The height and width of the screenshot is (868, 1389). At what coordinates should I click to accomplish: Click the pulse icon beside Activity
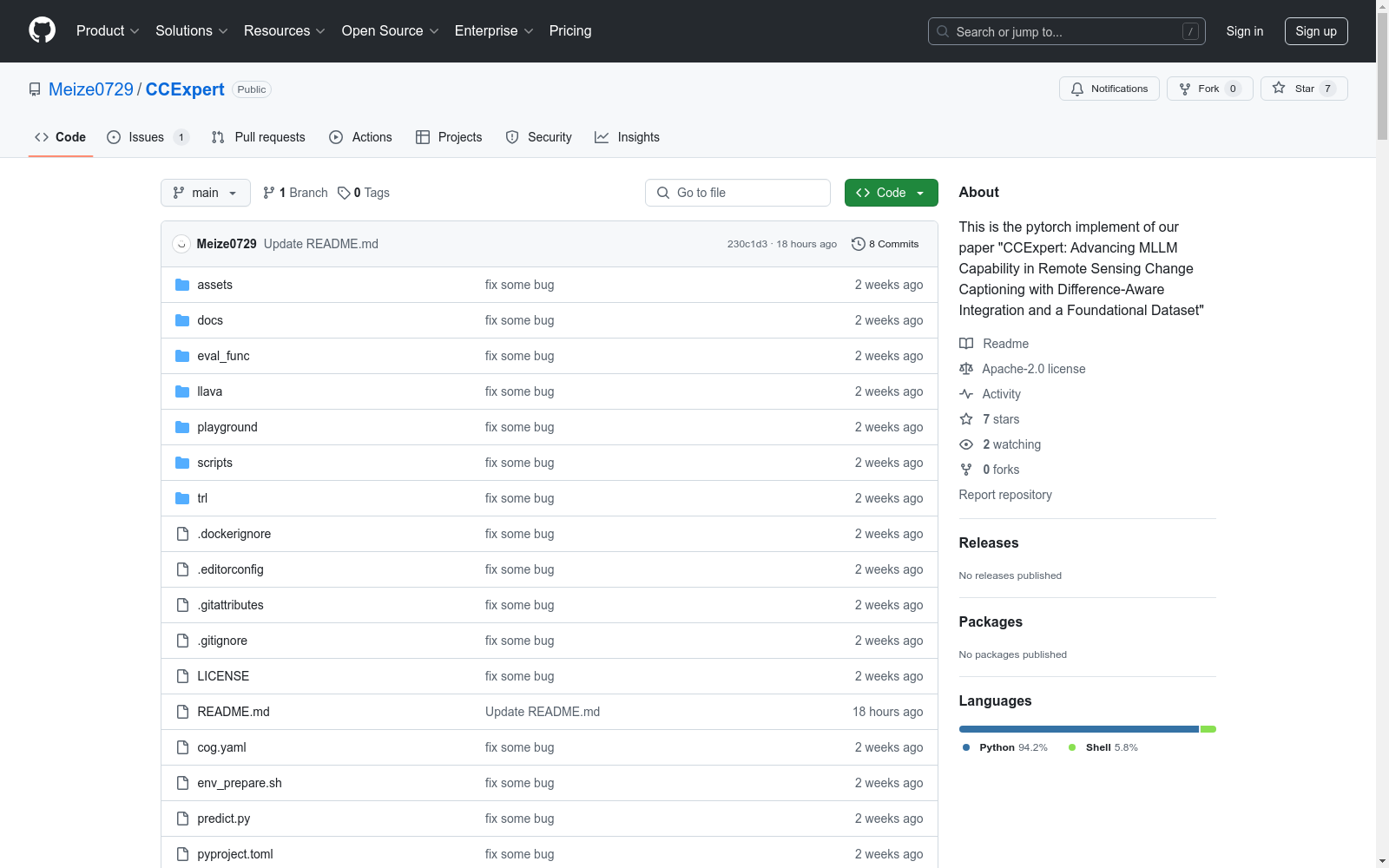(x=966, y=394)
